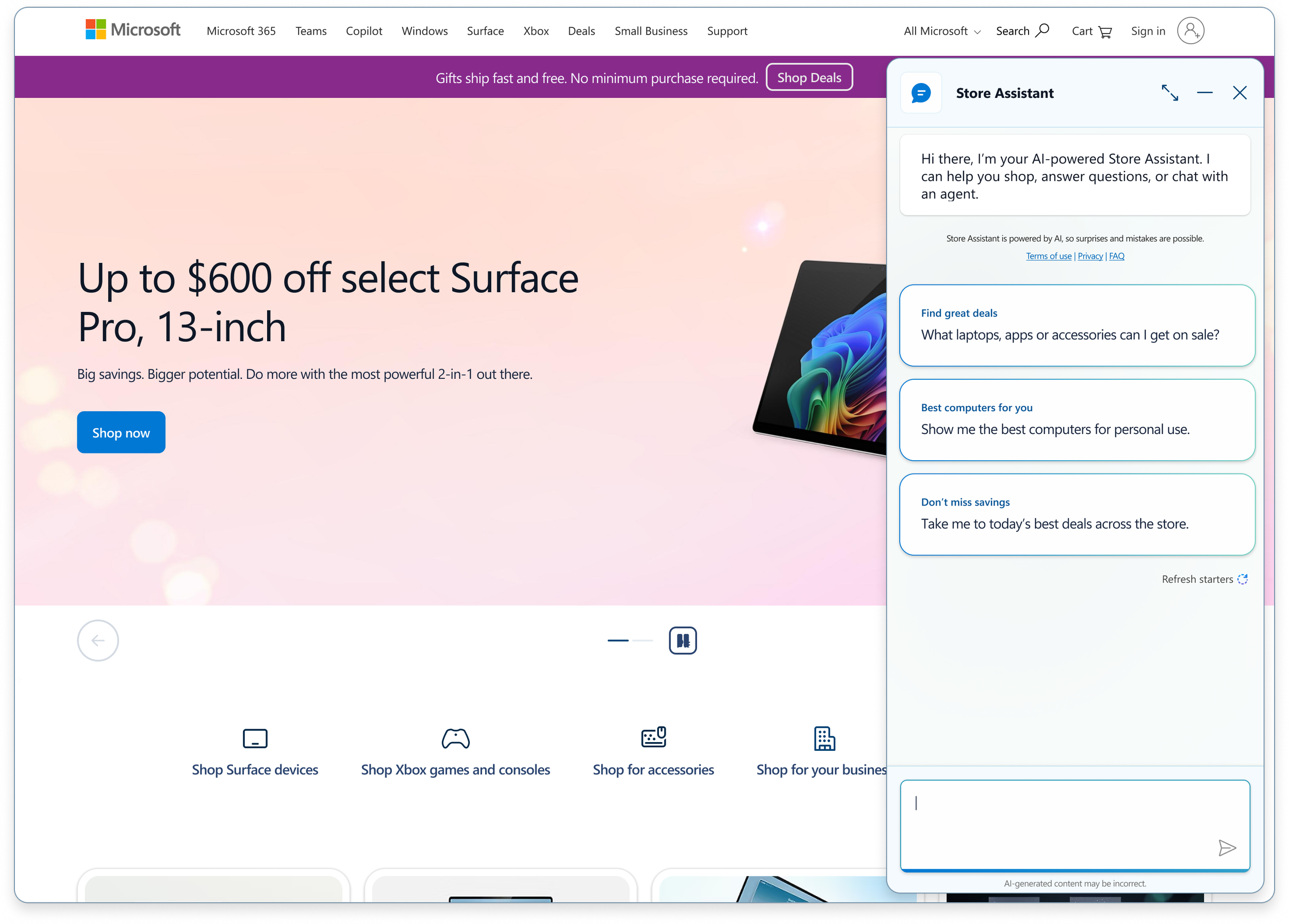Go to Copilot in the top navigation
Image resolution: width=1289 pixels, height=924 pixels.
[x=363, y=31]
